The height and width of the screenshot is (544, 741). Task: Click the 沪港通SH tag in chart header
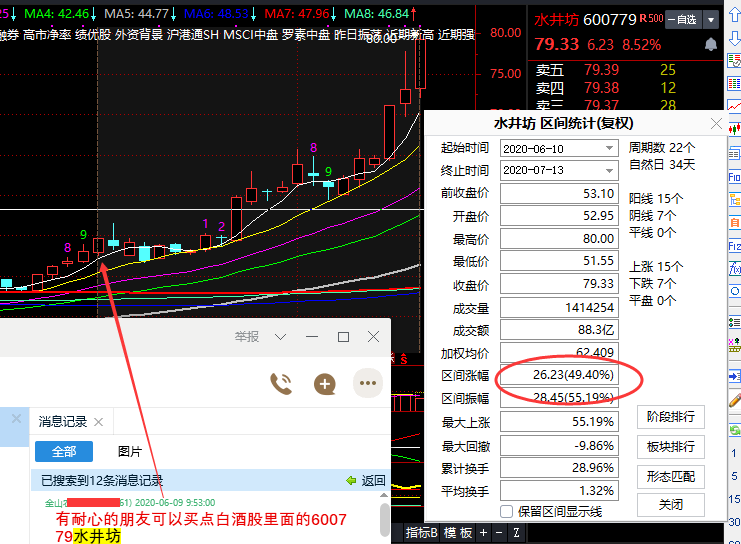(193, 35)
